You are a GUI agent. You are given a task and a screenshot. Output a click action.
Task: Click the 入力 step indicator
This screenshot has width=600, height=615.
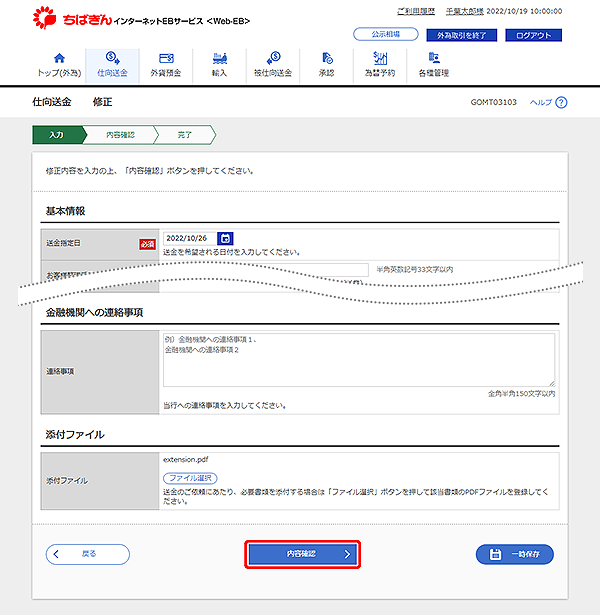coord(58,135)
